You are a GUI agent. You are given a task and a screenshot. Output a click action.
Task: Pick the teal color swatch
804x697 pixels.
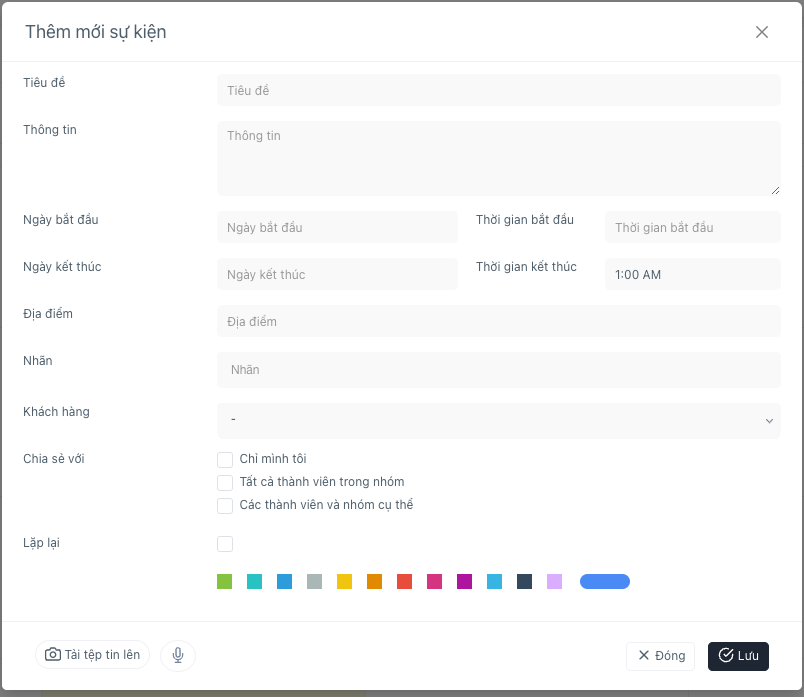(x=254, y=582)
